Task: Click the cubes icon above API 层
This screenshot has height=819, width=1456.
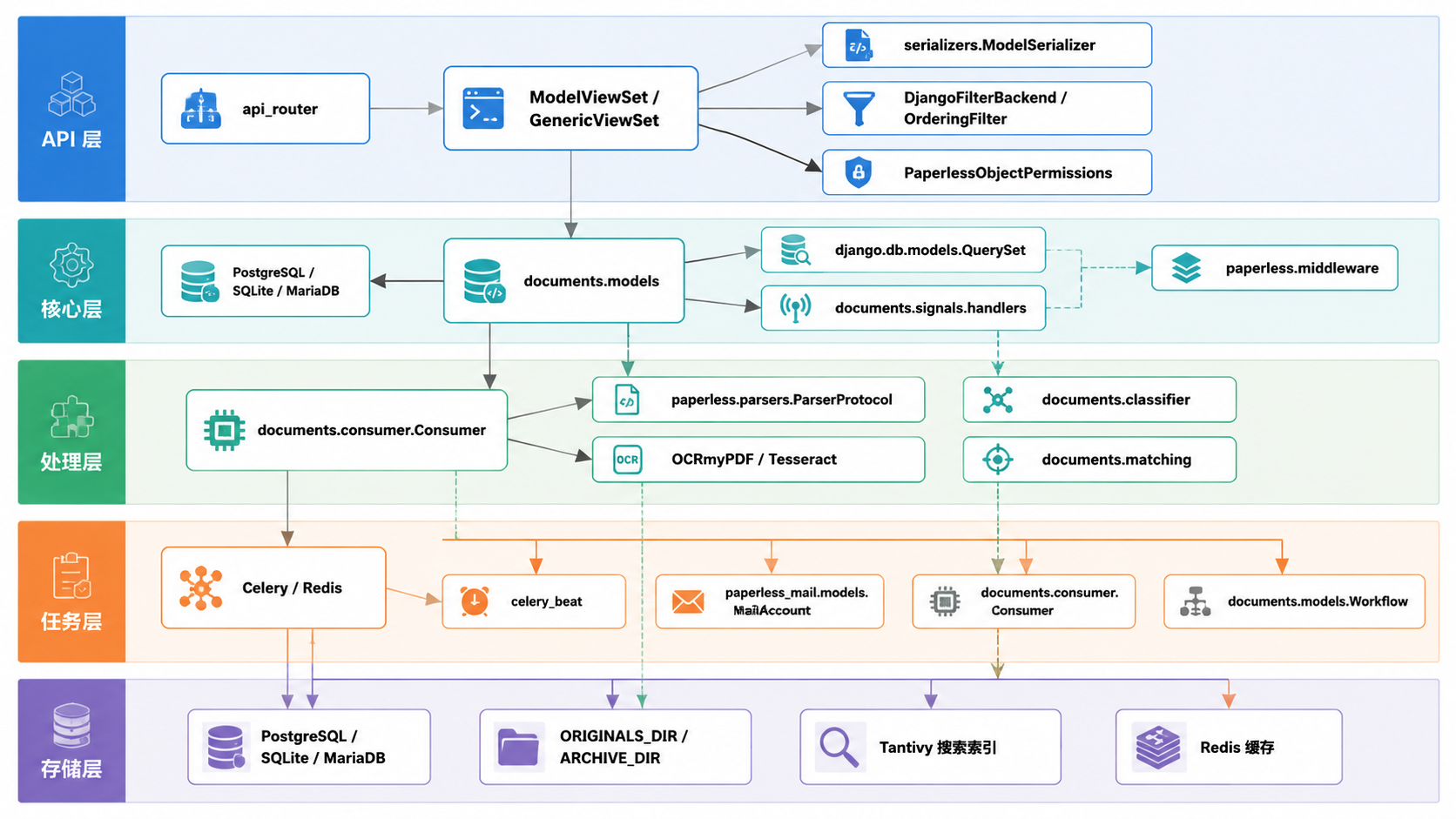Action: click(71, 95)
